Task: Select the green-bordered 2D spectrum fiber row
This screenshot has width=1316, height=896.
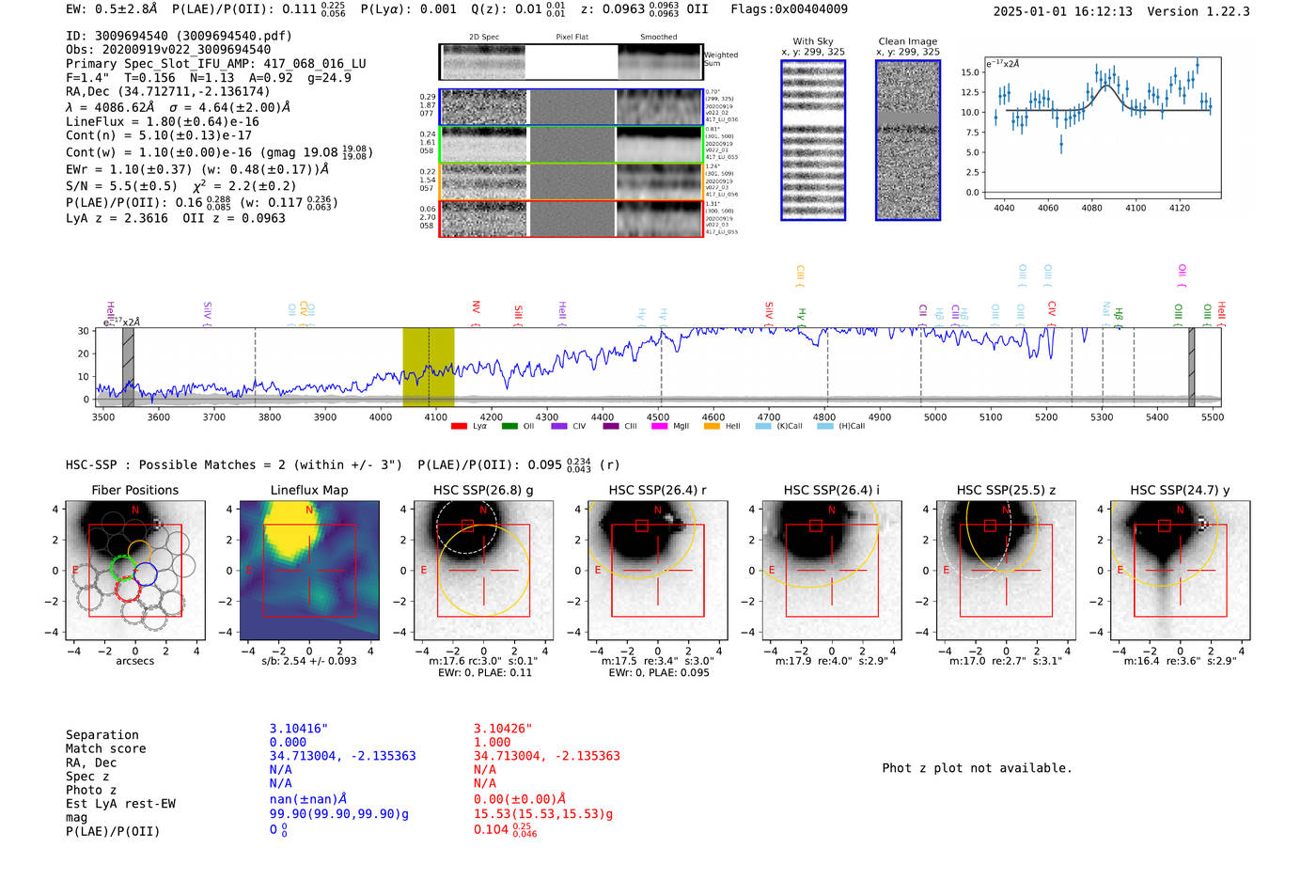Action: (x=571, y=145)
